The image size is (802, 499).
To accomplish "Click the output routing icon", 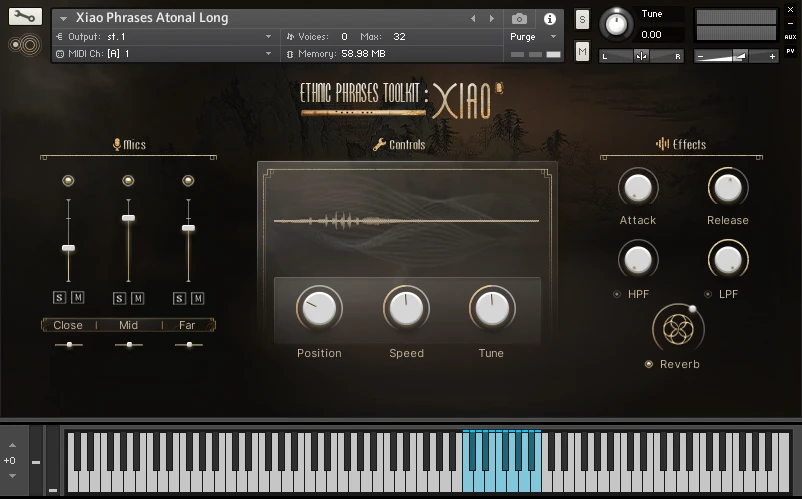I will tap(60, 36).
